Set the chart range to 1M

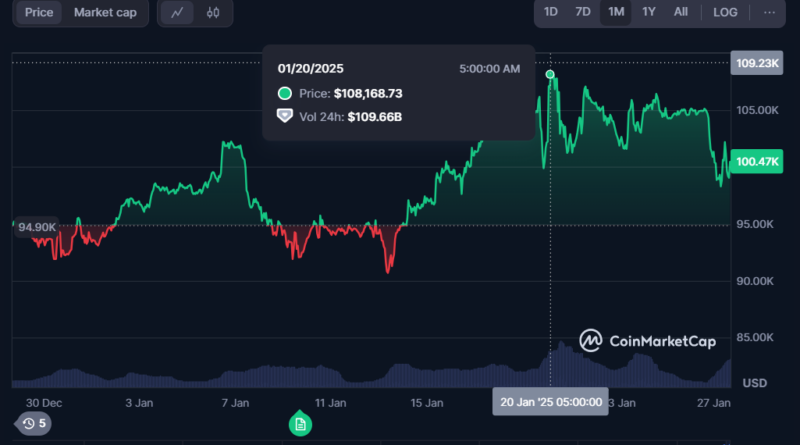616,12
